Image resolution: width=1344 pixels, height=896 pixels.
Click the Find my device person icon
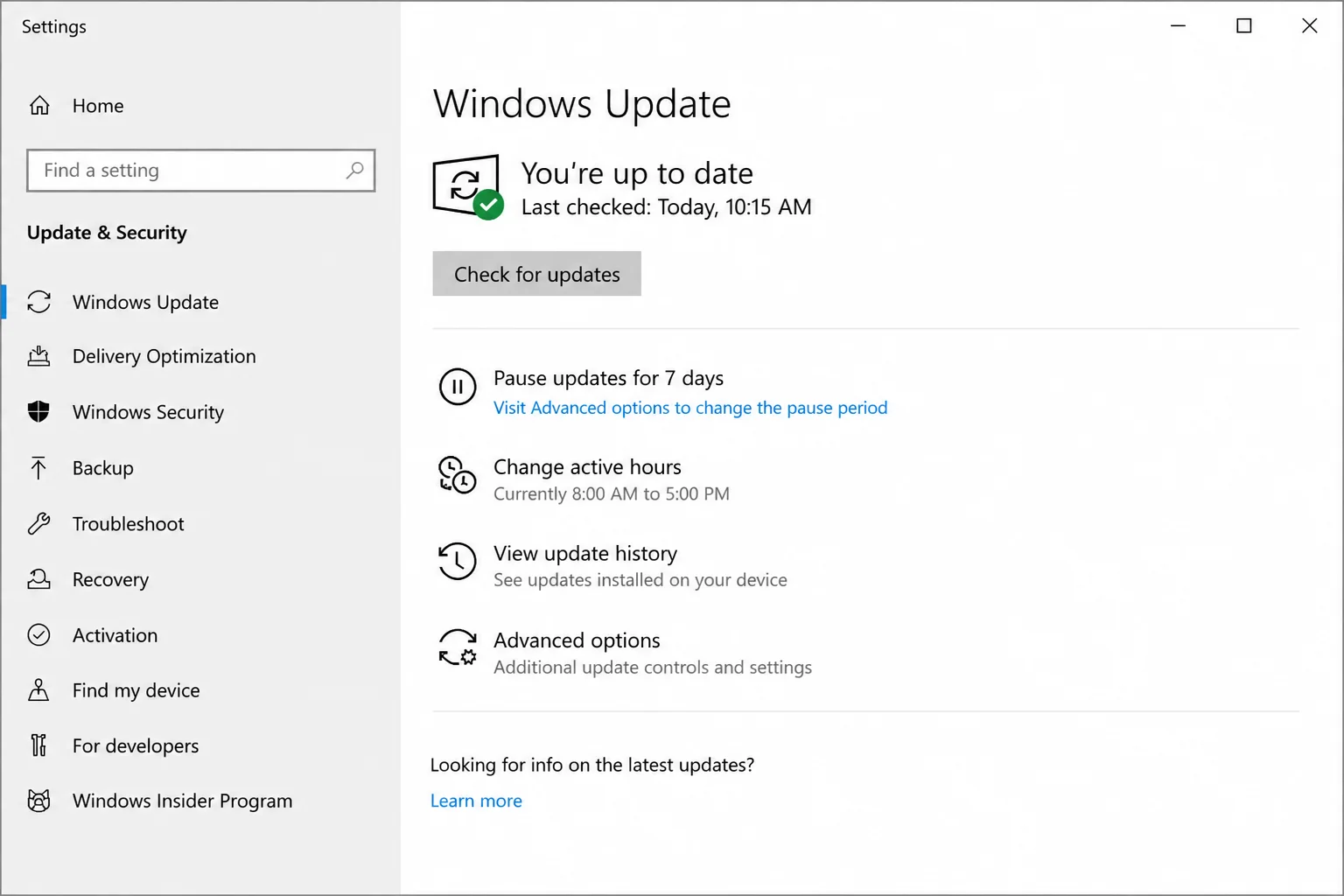pyautogui.click(x=39, y=690)
